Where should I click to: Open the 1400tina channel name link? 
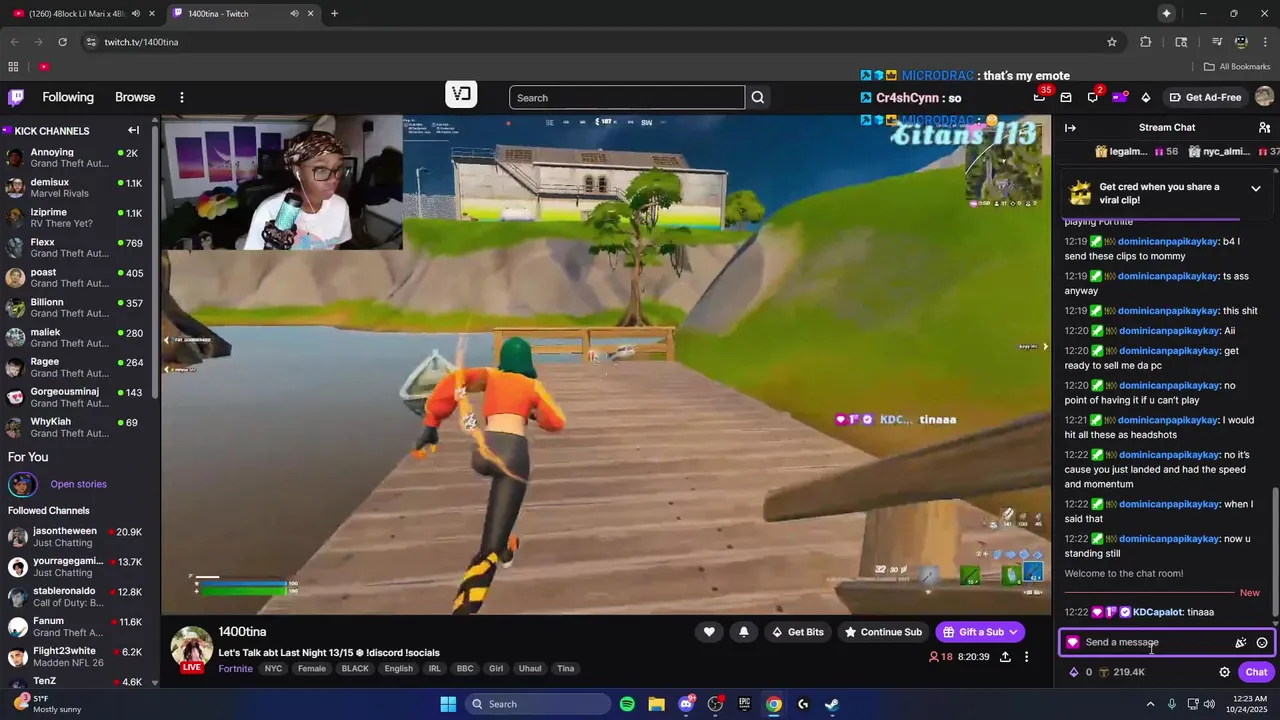point(242,632)
